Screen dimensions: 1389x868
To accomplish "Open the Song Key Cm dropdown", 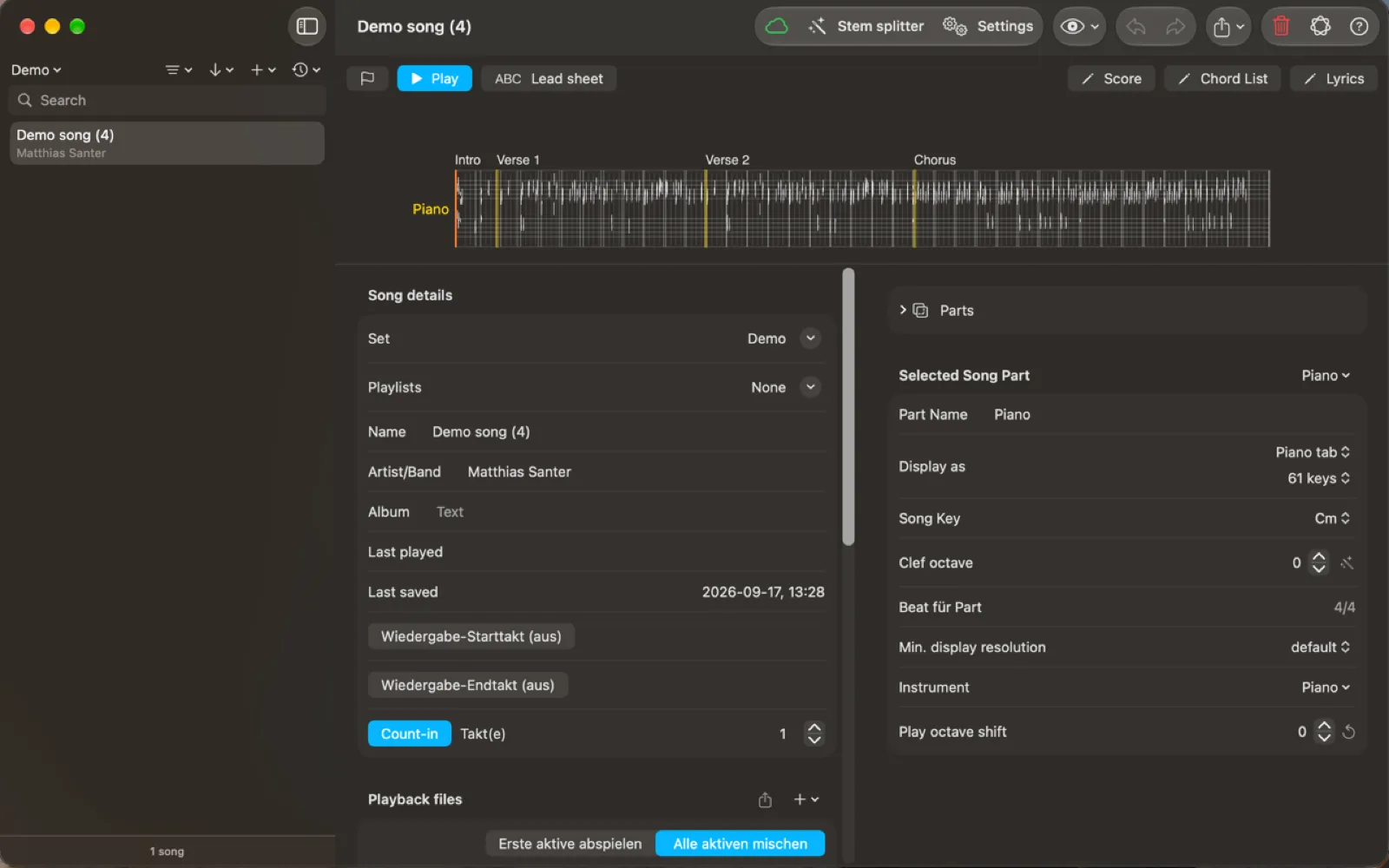I will click(x=1333, y=518).
